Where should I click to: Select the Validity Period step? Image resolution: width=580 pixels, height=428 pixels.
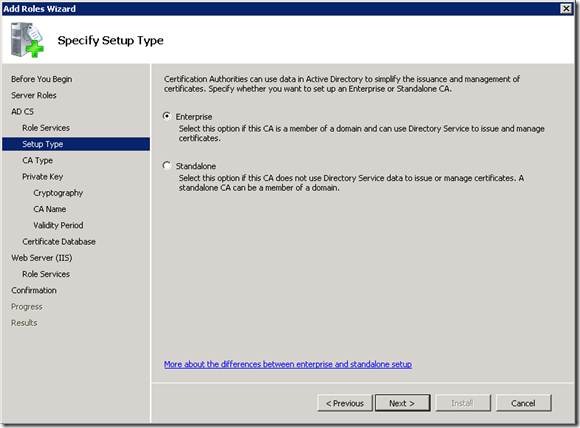coord(58,225)
